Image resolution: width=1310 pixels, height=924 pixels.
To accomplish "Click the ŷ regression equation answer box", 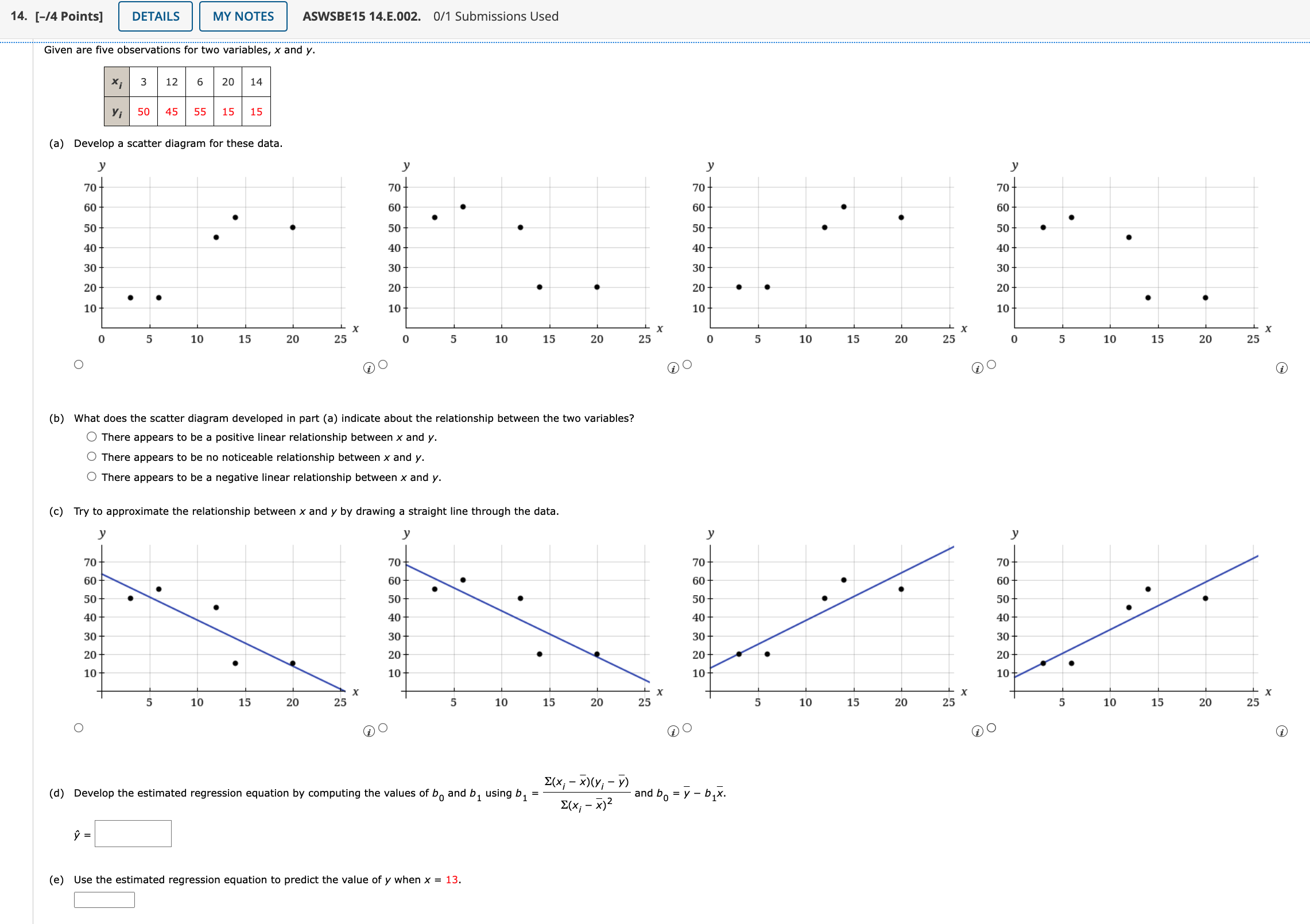I will (132, 834).
